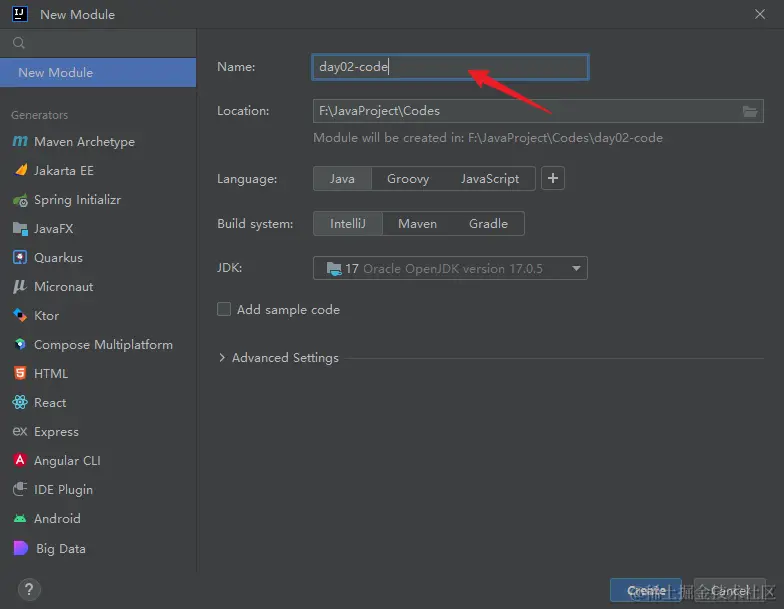Select the Micronaut generator

click(52, 287)
